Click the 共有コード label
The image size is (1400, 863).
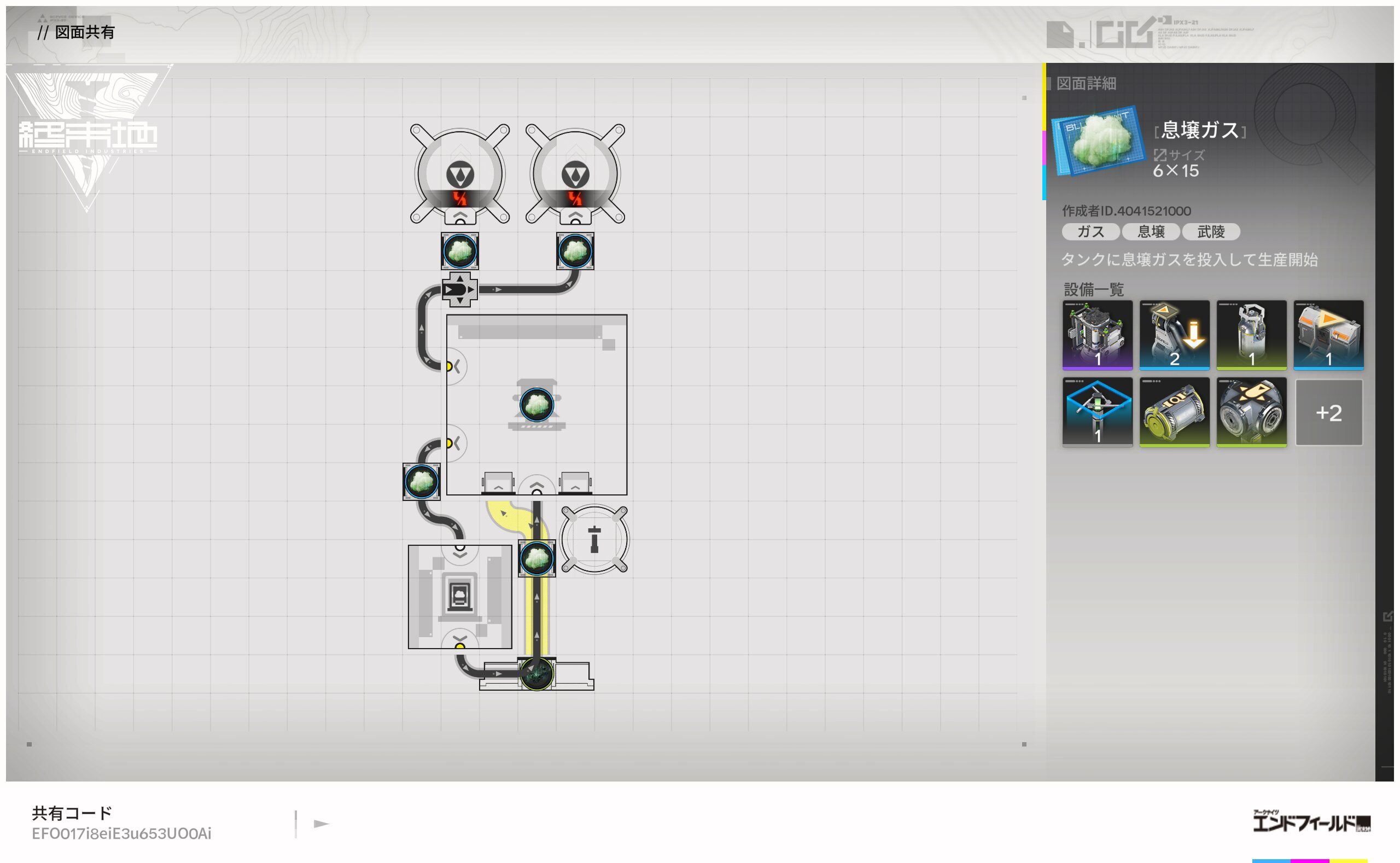pos(72,813)
